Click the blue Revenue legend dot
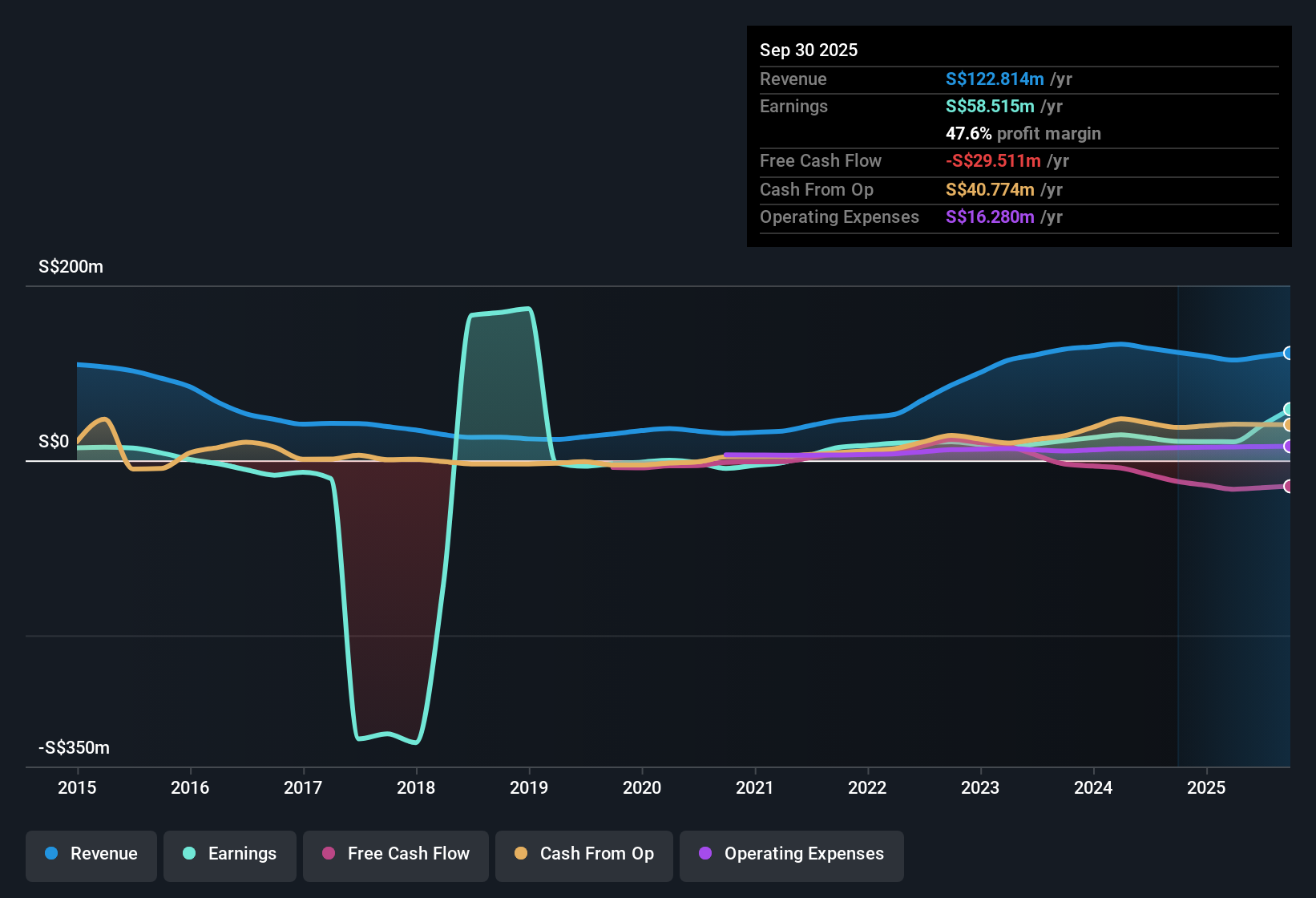The image size is (1316, 898). pos(50,854)
